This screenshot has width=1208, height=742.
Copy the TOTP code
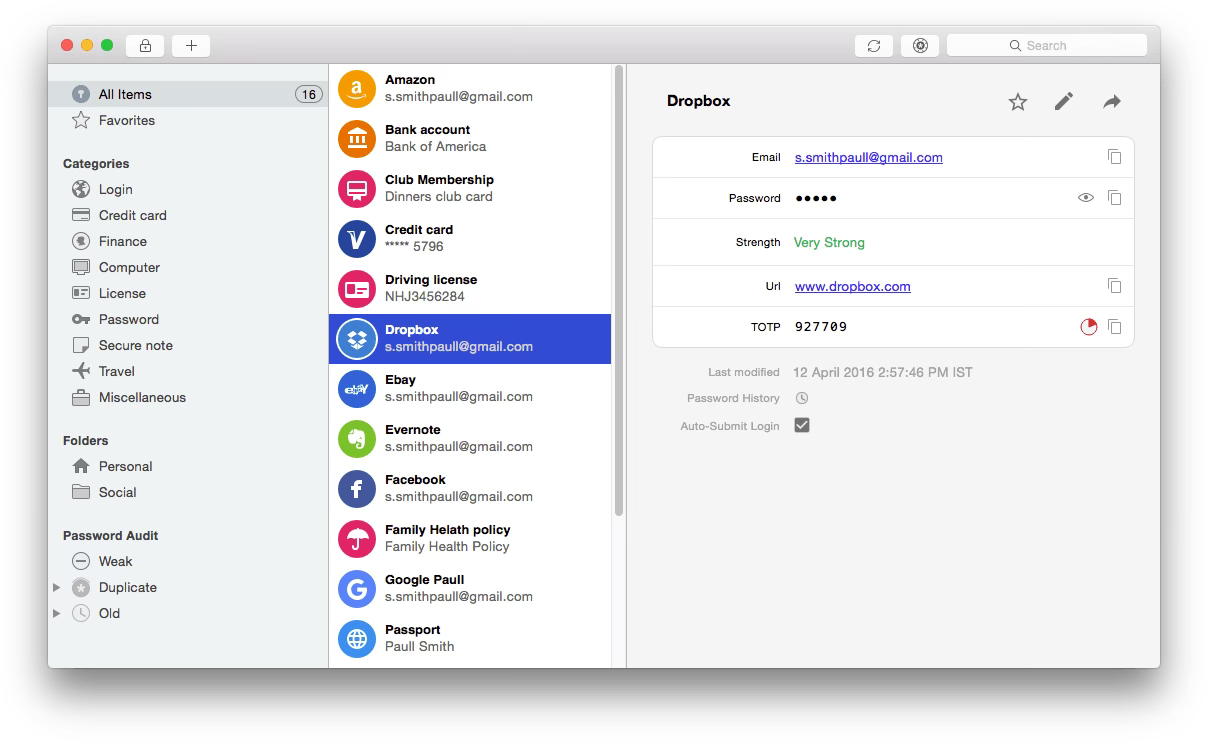pyautogui.click(x=1114, y=327)
